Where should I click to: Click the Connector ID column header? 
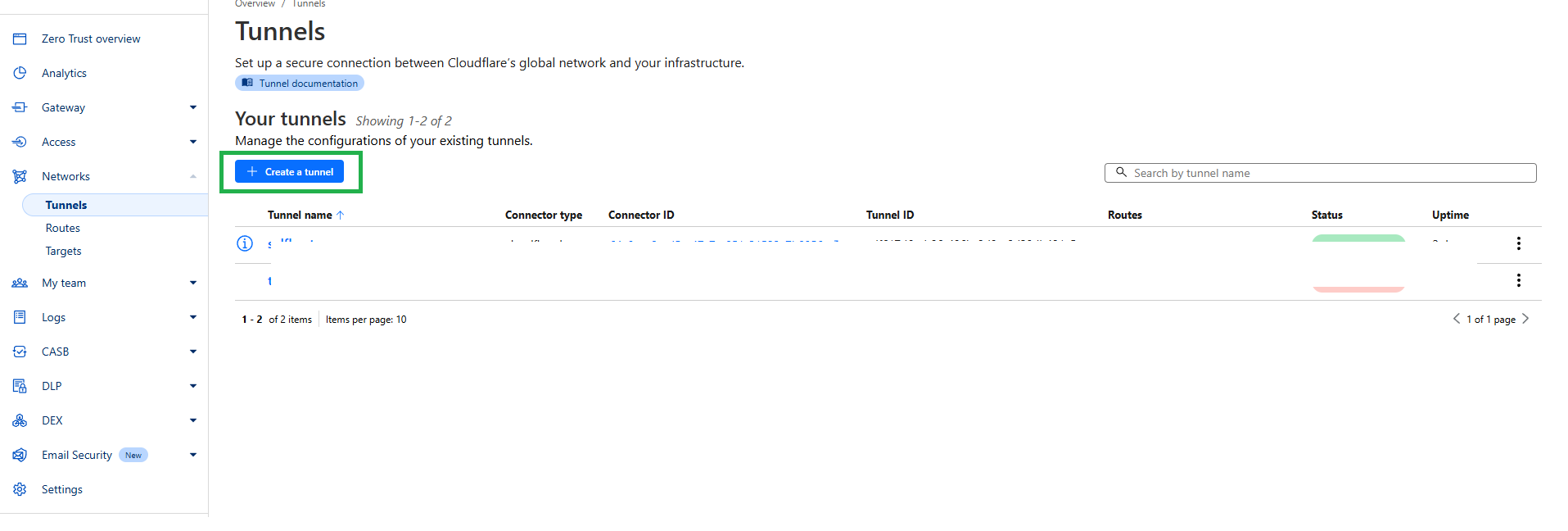[x=641, y=215]
